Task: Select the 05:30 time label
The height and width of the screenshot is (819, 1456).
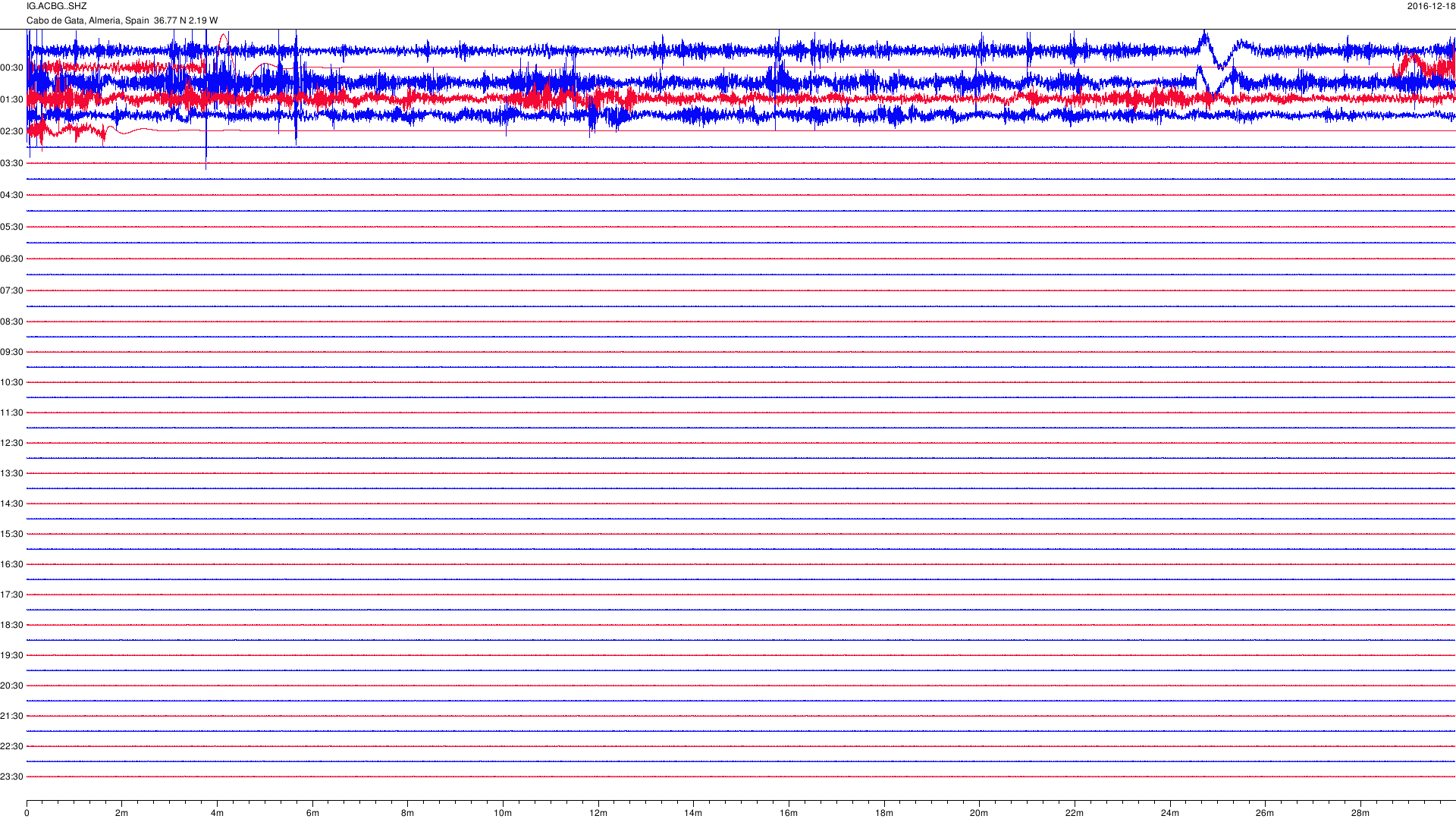Action: coord(11,227)
